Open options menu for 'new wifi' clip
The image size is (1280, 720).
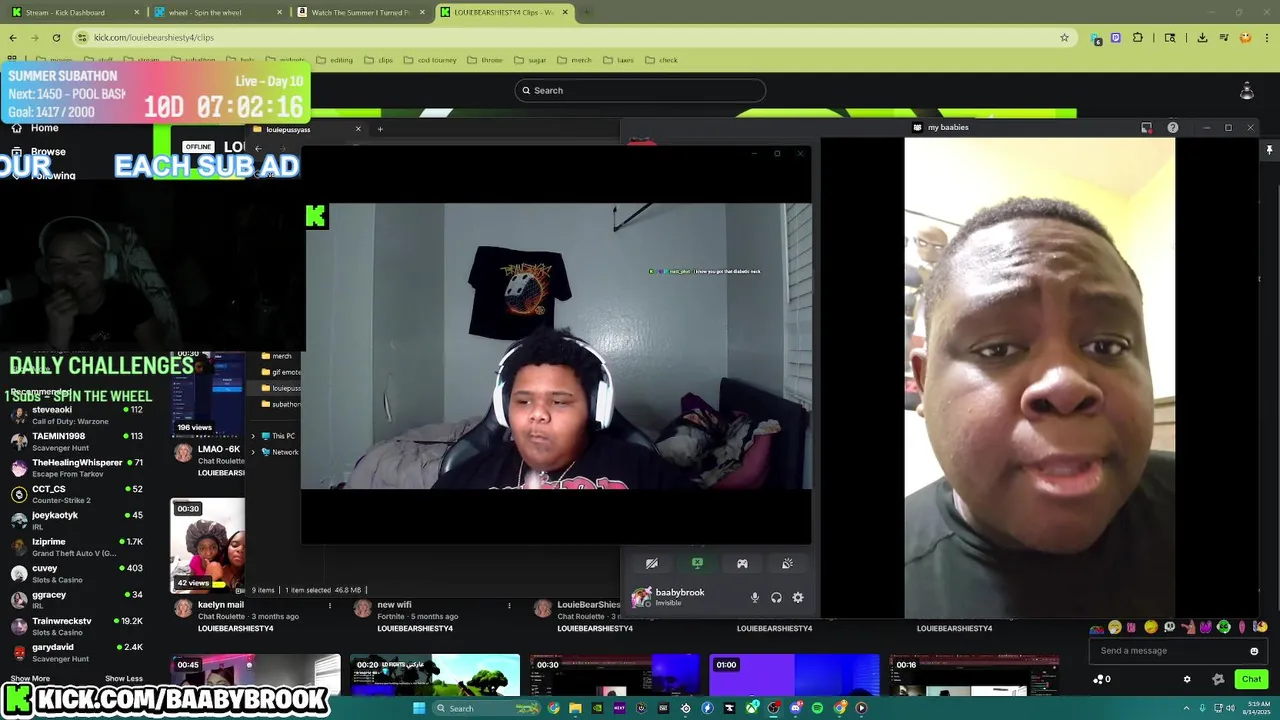[x=509, y=605]
